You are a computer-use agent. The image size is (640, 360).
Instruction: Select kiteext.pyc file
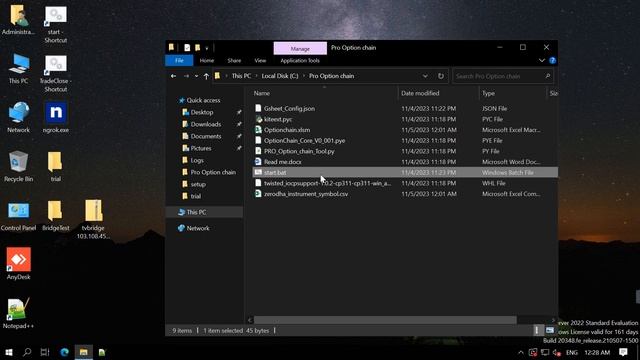(278, 119)
